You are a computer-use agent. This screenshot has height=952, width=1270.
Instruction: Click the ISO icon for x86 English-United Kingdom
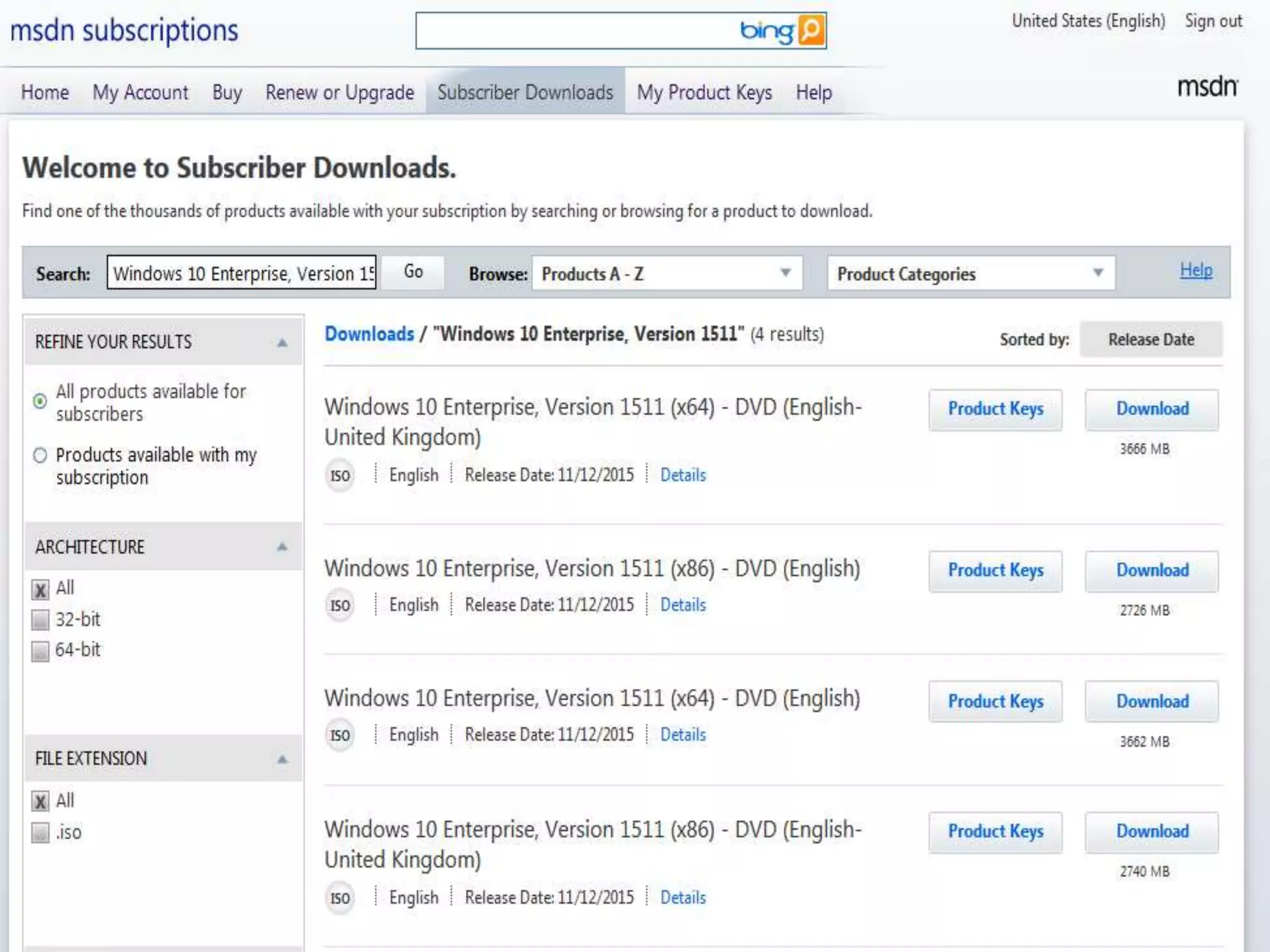[340, 898]
